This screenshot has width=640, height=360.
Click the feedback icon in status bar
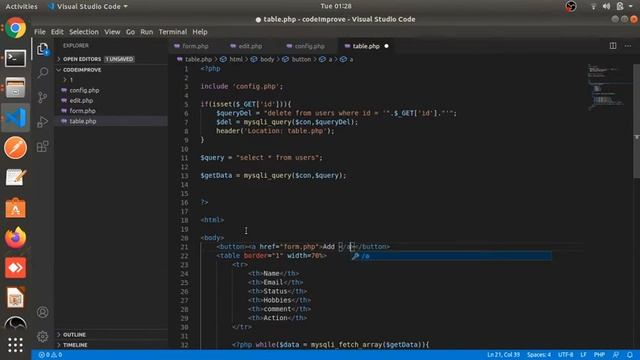(x=616, y=355)
